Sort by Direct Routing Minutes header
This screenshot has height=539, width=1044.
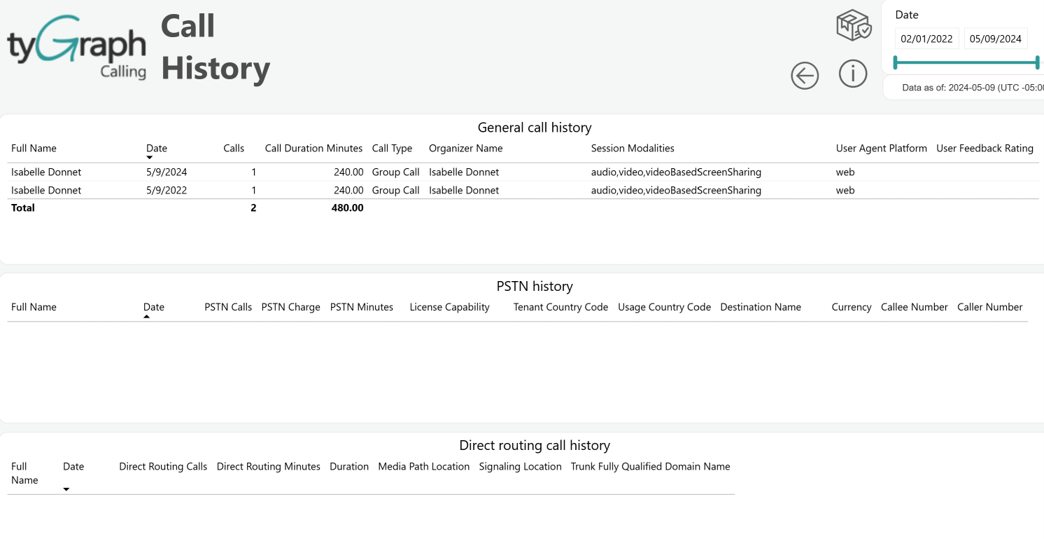click(268, 466)
